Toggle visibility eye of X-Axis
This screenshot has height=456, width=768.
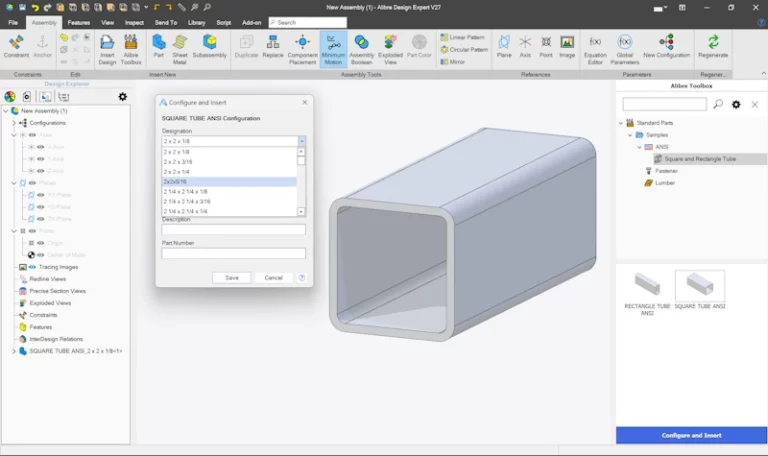coord(41,147)
